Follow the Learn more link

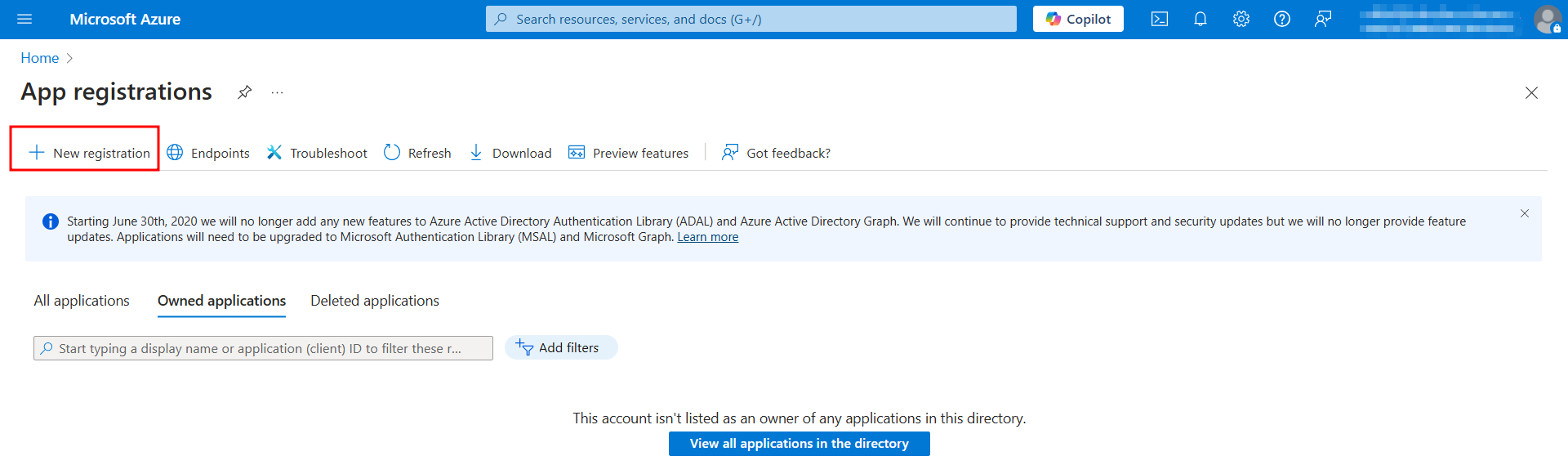click(x=708, y=237)
